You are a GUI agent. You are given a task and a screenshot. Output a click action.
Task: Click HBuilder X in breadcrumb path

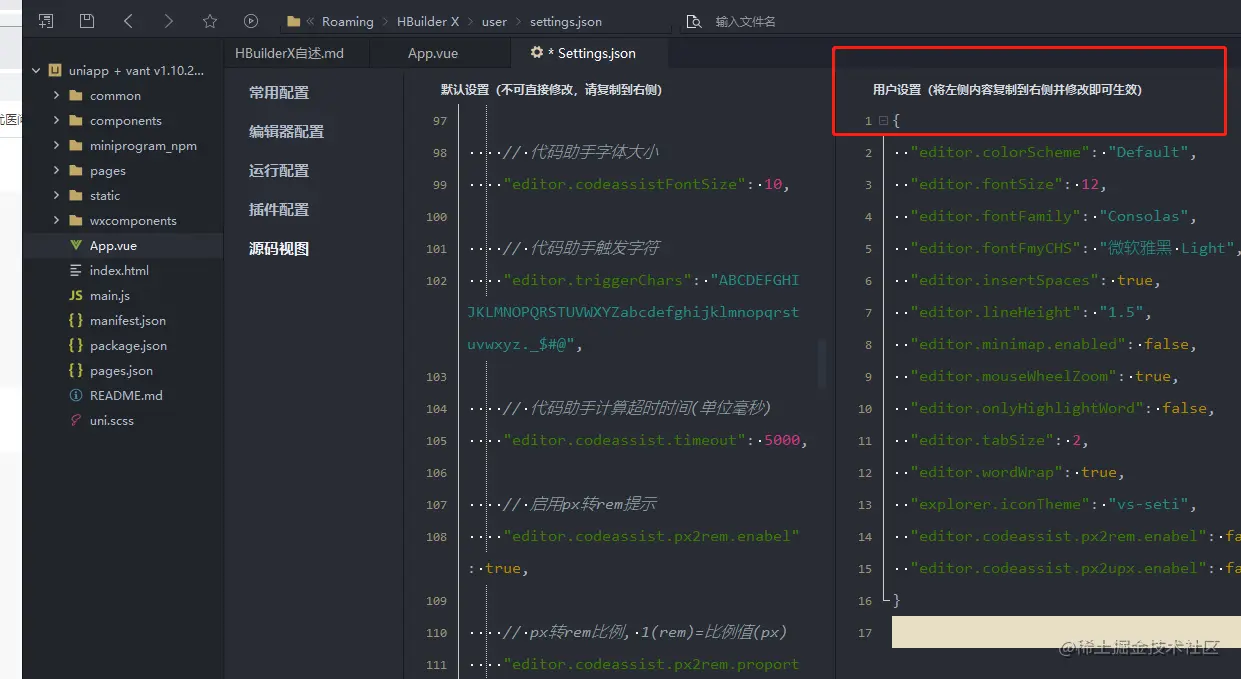click(x=428, y=21)
